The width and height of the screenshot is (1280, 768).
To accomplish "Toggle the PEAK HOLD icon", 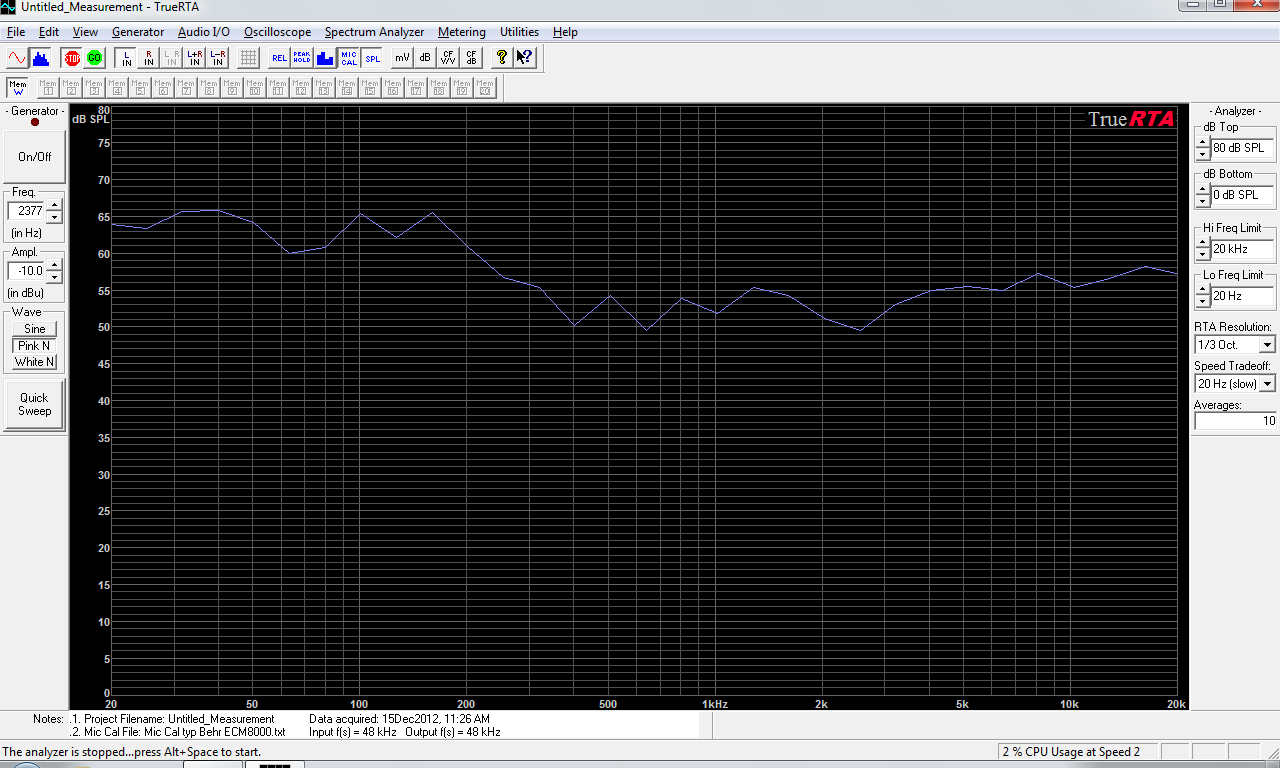I will (302, 58).
